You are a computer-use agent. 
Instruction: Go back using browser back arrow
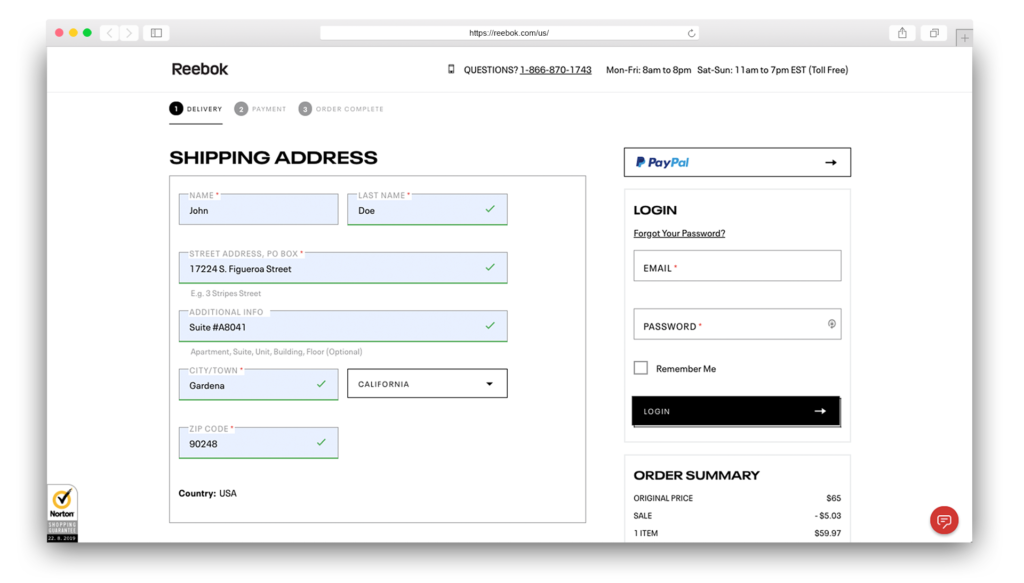point(110,33)
